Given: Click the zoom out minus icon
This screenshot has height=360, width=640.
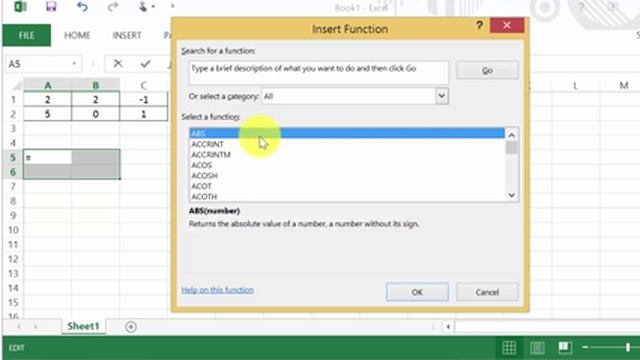Looking at the screenshot, I should (585, 347).
